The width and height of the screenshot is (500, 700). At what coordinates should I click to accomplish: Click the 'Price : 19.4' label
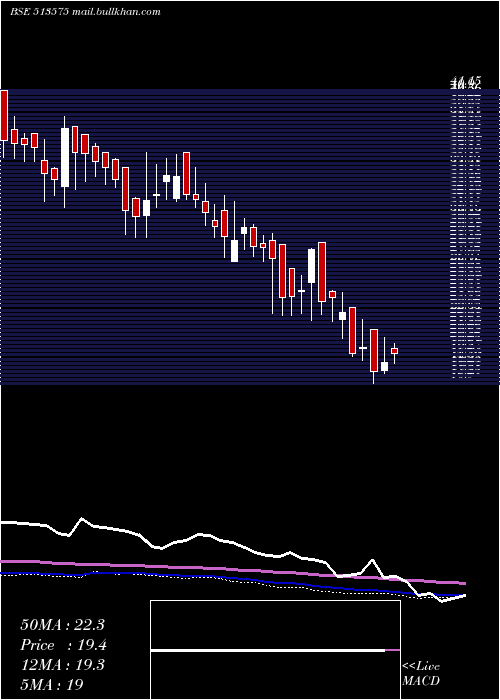click(63, 645)
